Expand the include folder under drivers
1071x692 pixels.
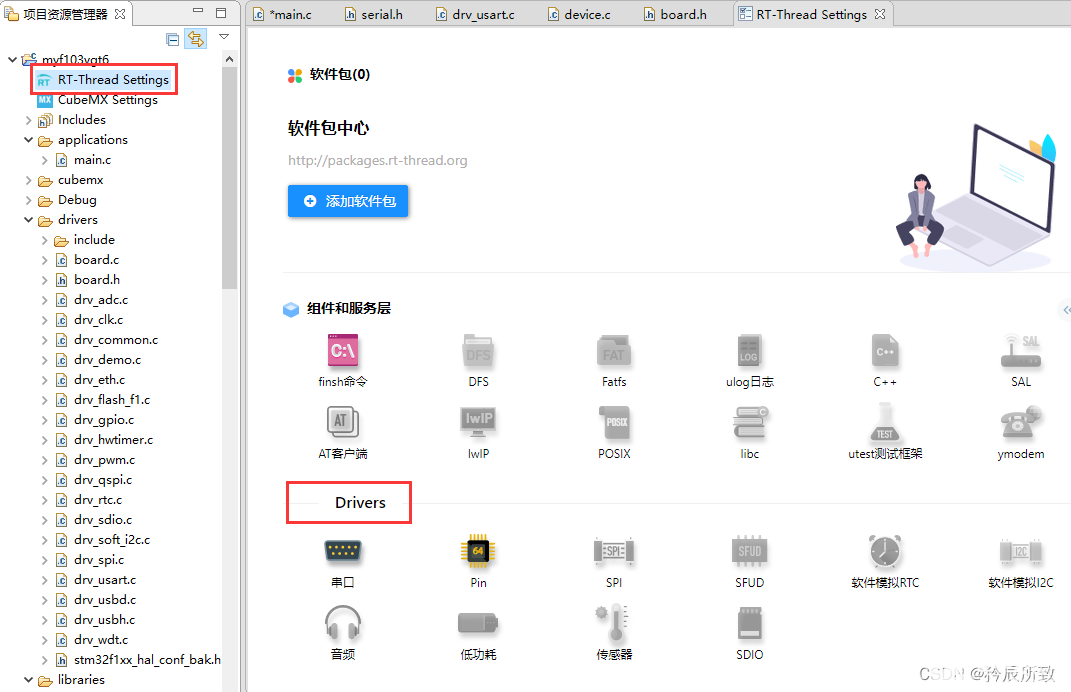[44, 240]
